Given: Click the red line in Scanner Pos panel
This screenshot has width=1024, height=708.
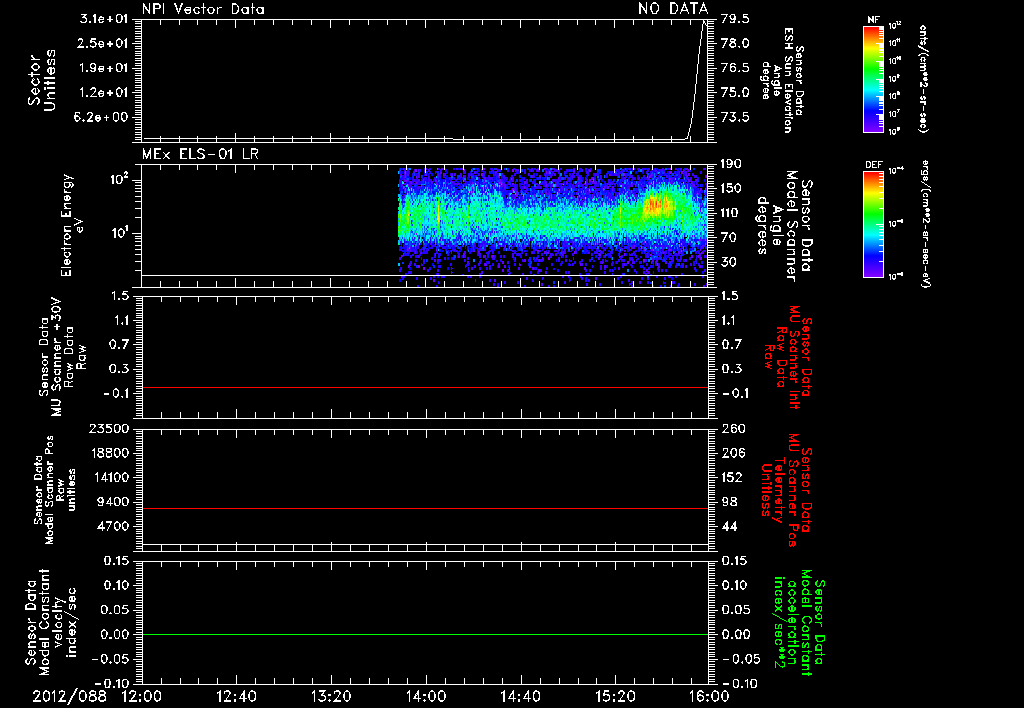Looking at the screenshot, I should tap(425, 508).
